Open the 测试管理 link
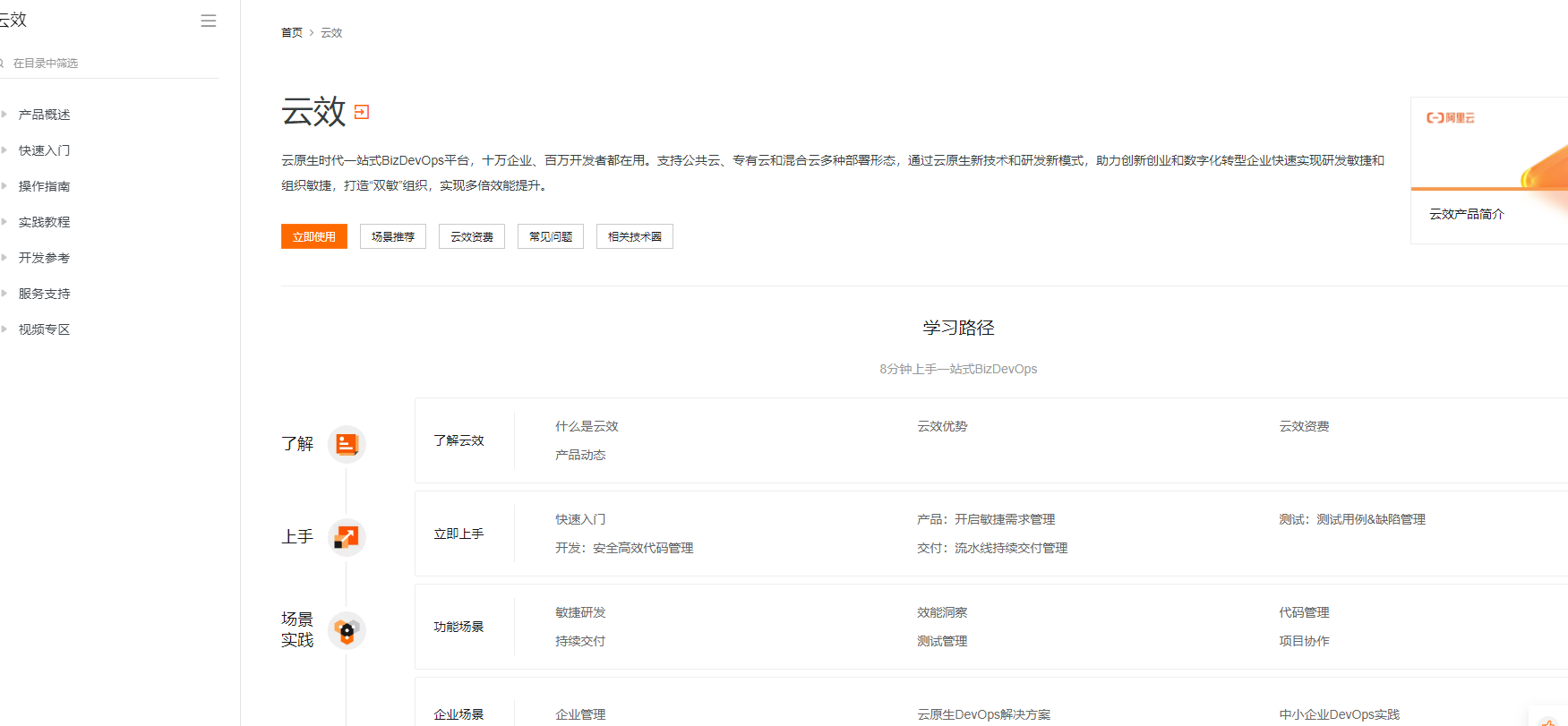This screenshot has width=1568, height=726. click(942, 641)
